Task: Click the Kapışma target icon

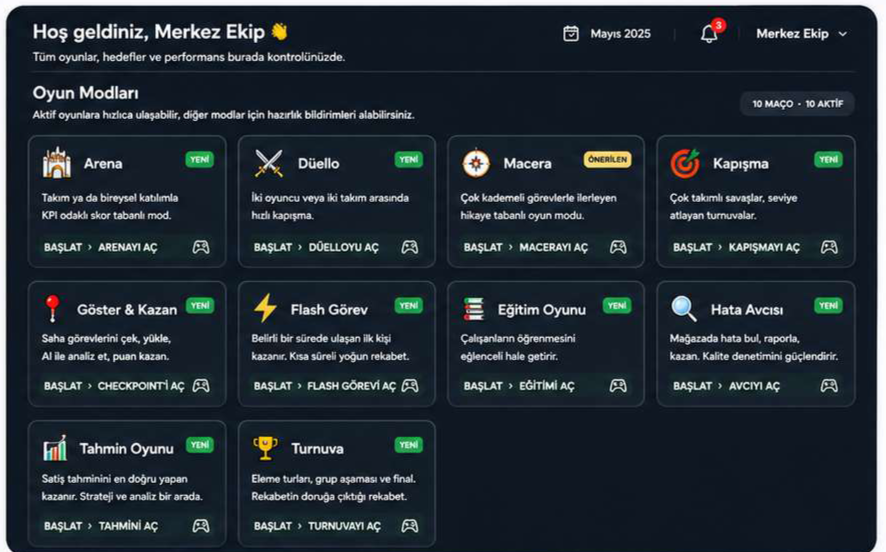Action: [x=685, y=163]
